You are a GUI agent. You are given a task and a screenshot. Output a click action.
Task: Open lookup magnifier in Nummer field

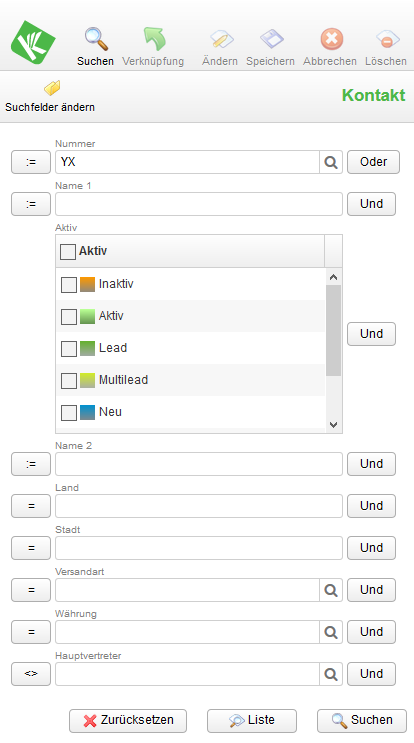click(331, 162)
